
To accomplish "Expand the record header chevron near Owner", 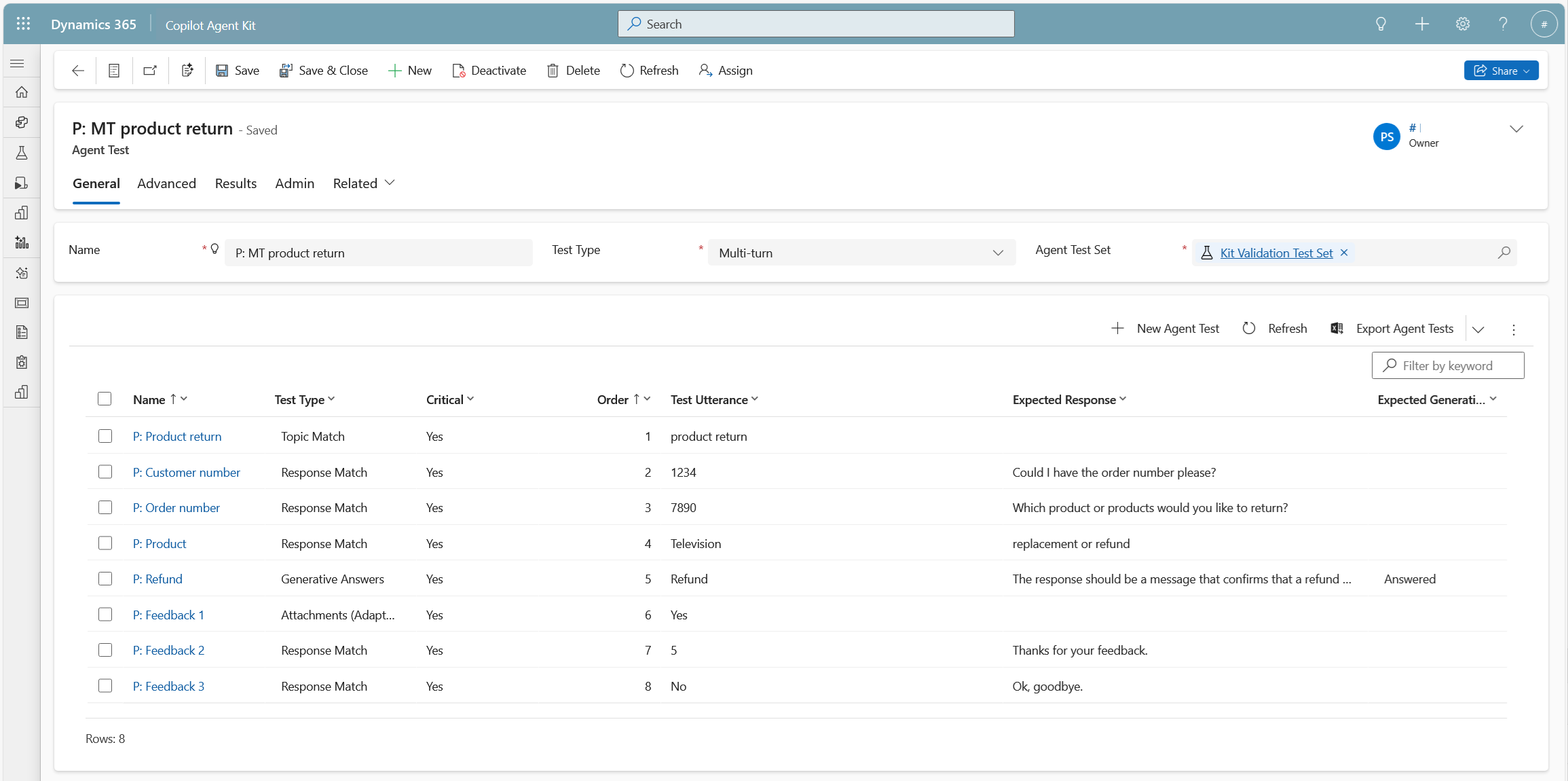I will point(1516,129).
